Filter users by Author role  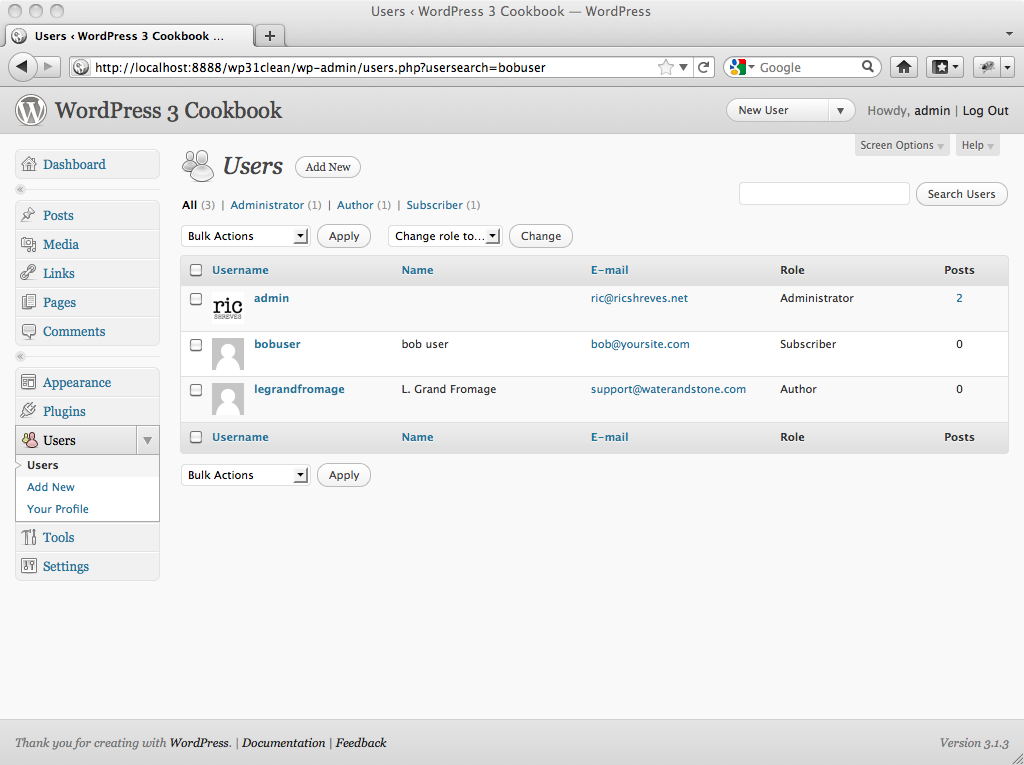click(x=355, y=204)
